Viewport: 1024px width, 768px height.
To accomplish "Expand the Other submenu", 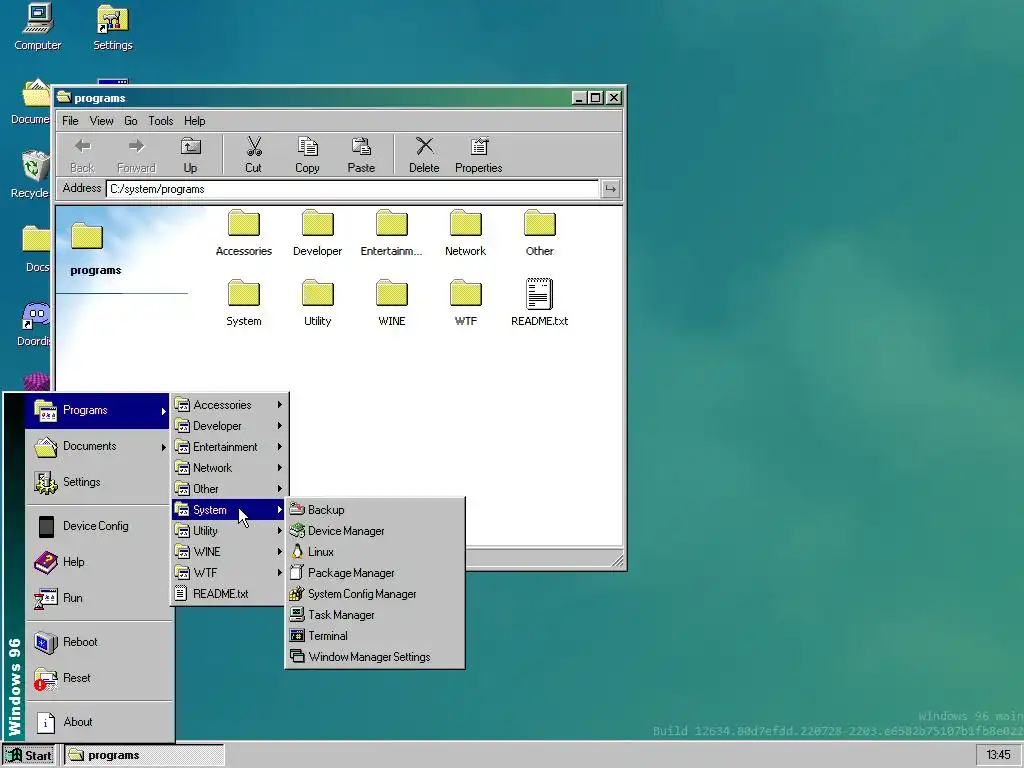I will pyautogui.click(x=229, y=488).
